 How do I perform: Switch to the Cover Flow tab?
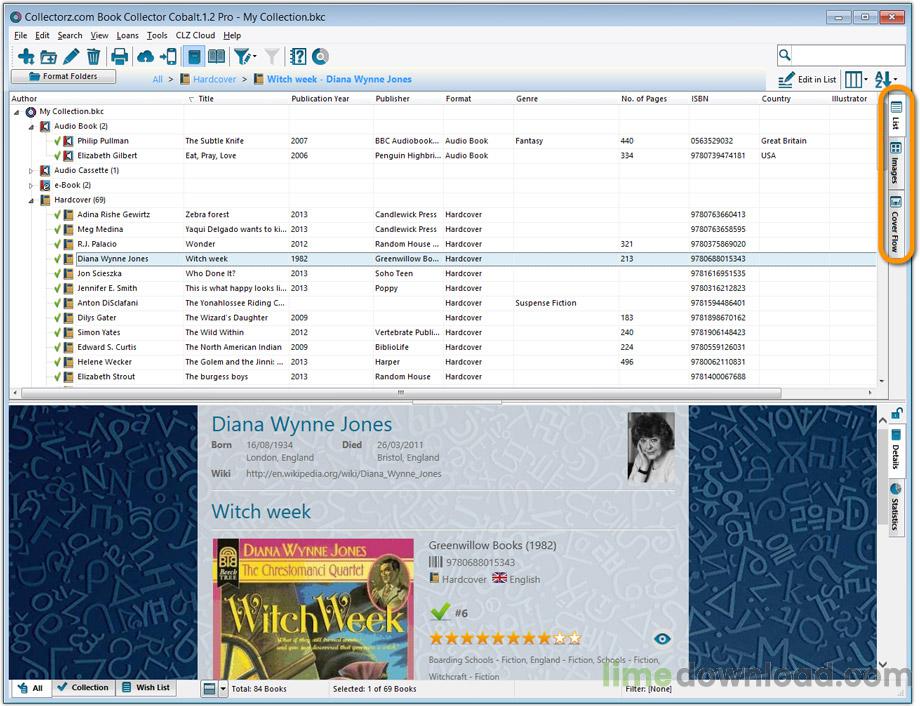[x=896, y=224]
